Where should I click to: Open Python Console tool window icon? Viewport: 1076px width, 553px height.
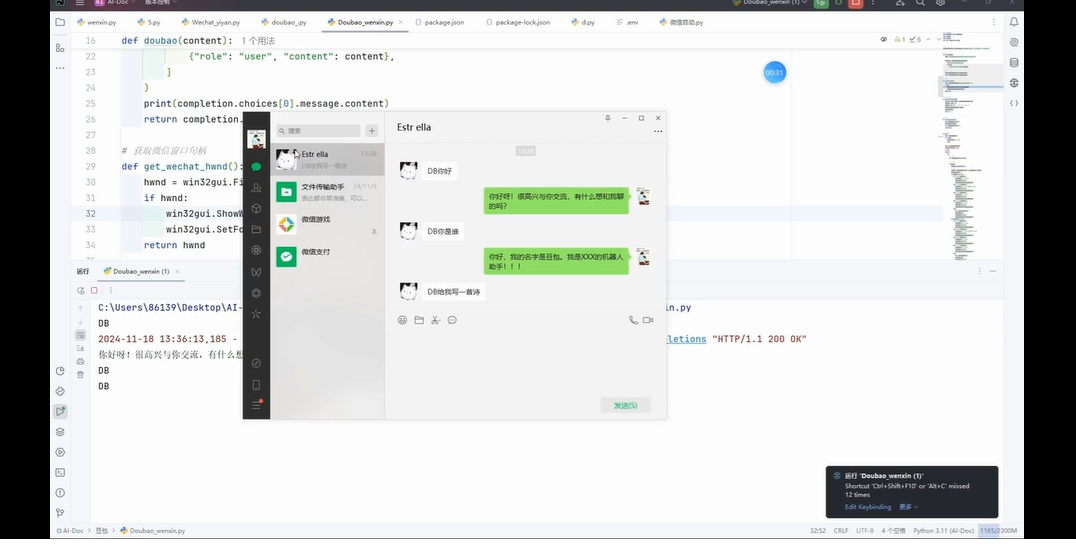(x=60, y=391)
